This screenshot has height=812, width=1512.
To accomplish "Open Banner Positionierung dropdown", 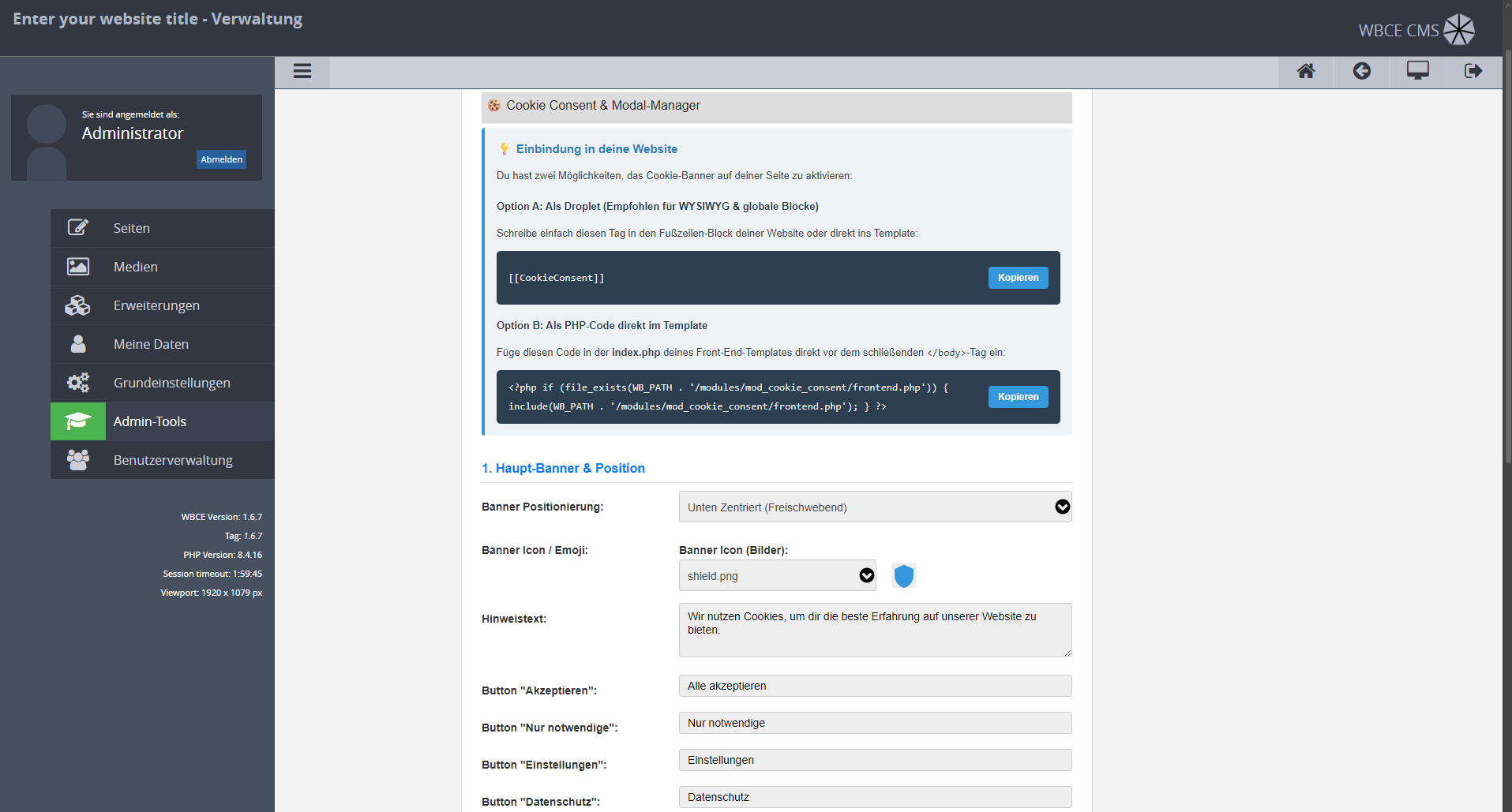I will [x=875, y=507].
